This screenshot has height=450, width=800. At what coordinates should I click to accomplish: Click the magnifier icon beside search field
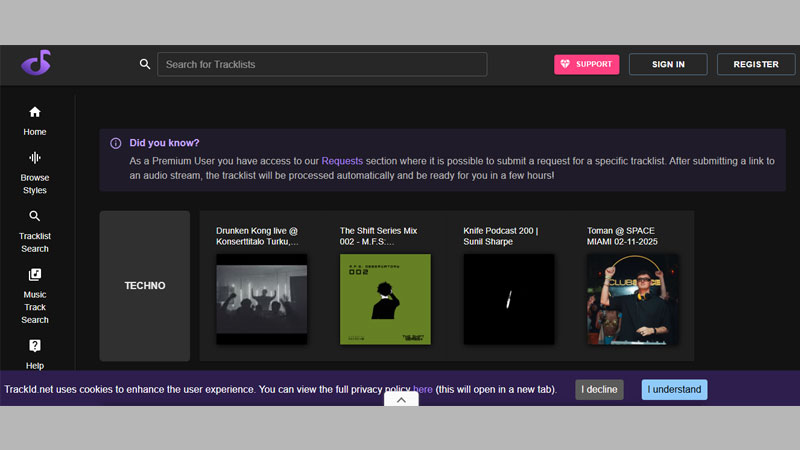pyautogui.click(x=145, y=64)
